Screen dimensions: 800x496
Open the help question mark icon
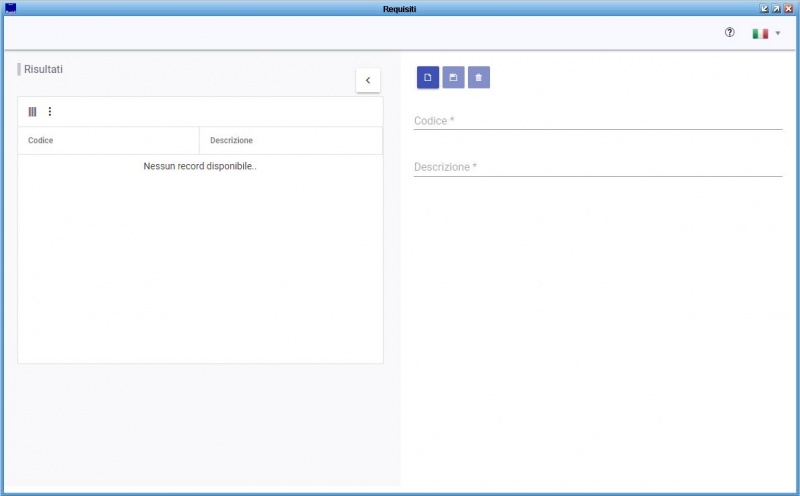(730, 33)
